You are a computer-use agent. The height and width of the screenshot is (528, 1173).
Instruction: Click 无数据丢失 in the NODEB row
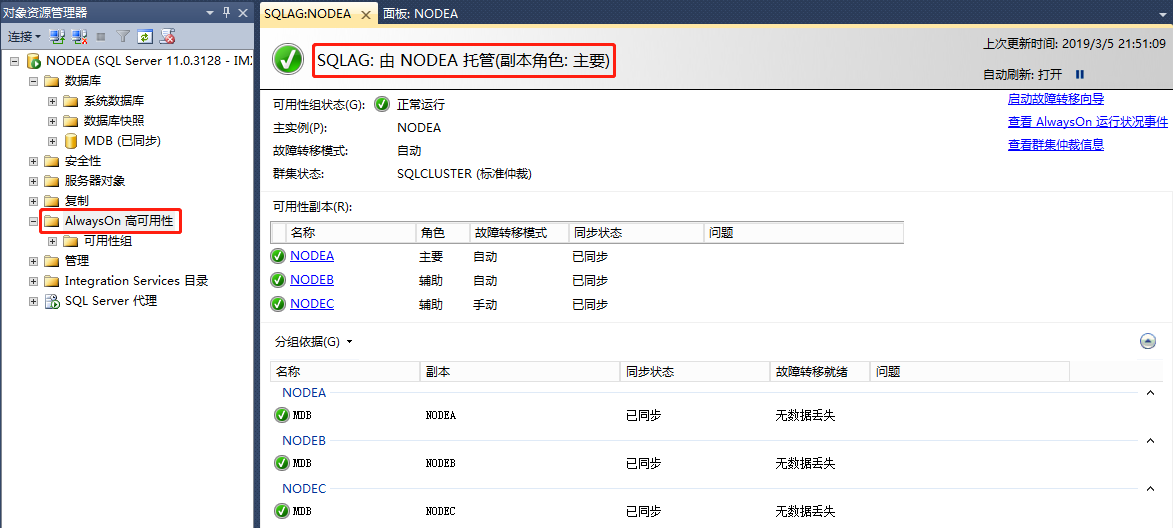tap(805, 464)
